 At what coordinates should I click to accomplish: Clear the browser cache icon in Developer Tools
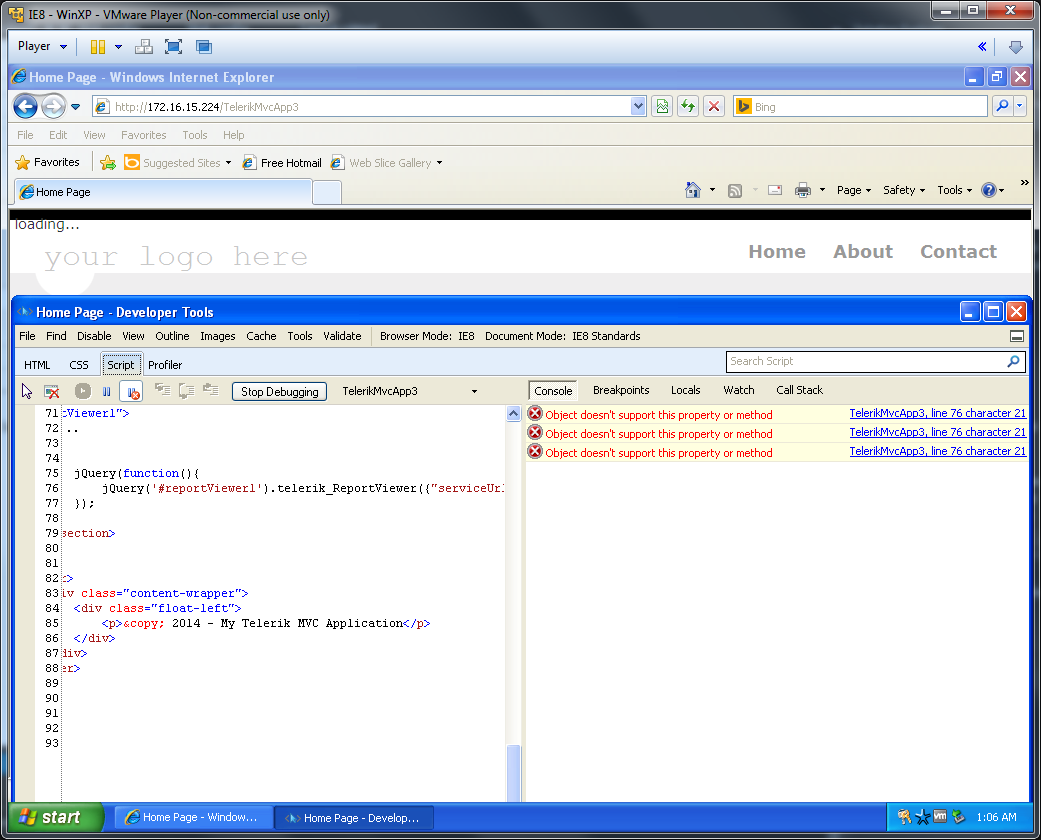tap(51, 391)
